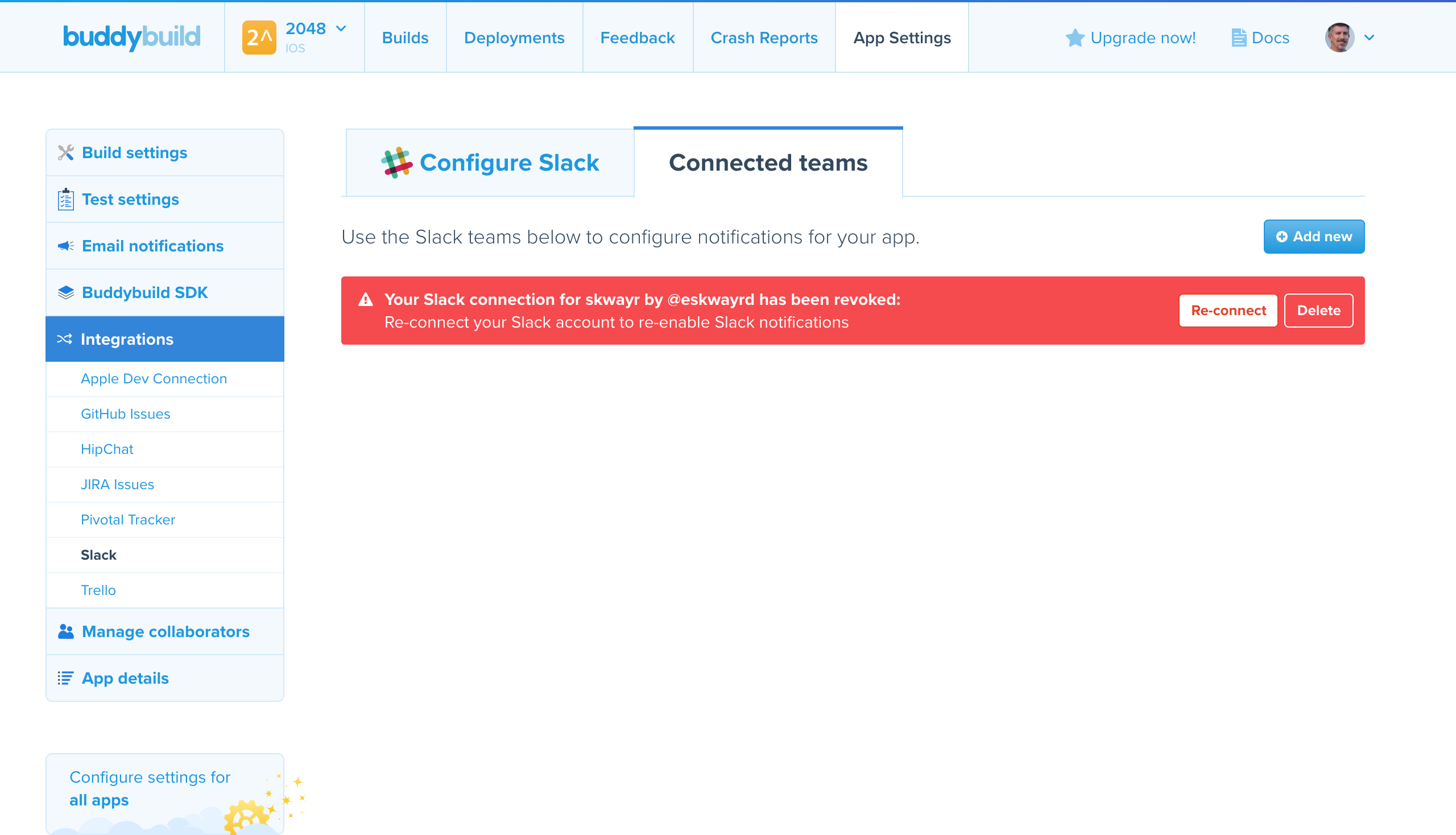Open the GitHub Issues integration link
The image size is (1456, 835).
[126, 414]
